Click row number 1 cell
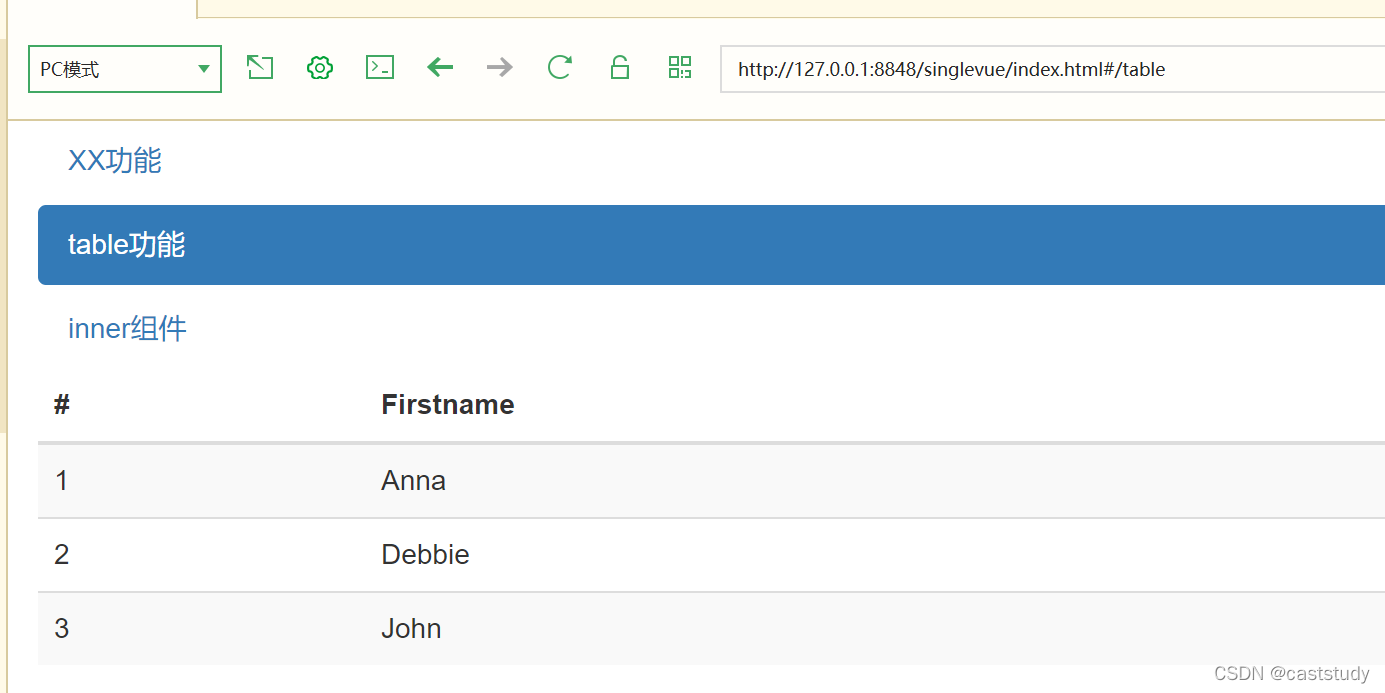The height and width of the screenshot is (693, 1385). coord(62,480)
